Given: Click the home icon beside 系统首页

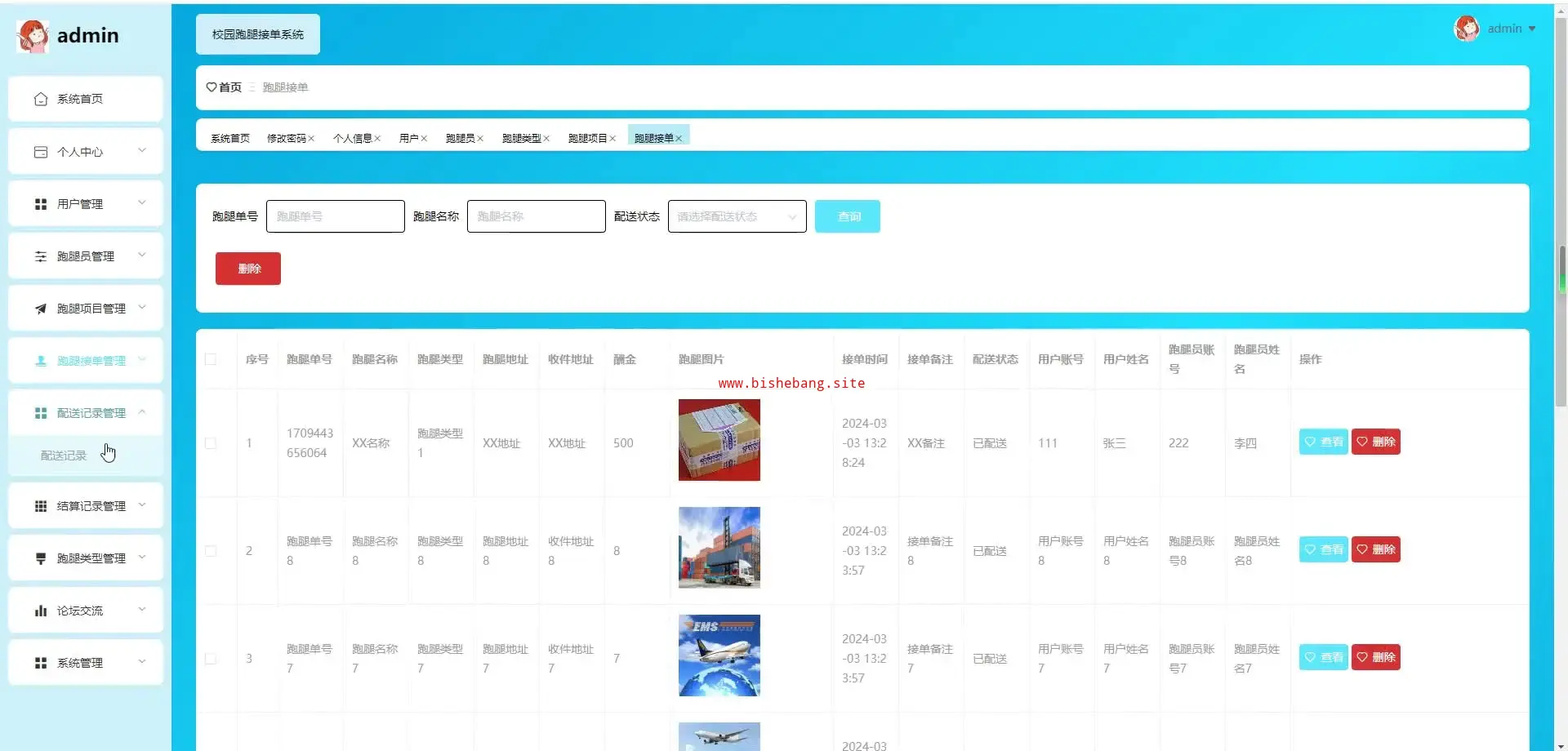Looking at the screenshot, I should coord(41,99).
